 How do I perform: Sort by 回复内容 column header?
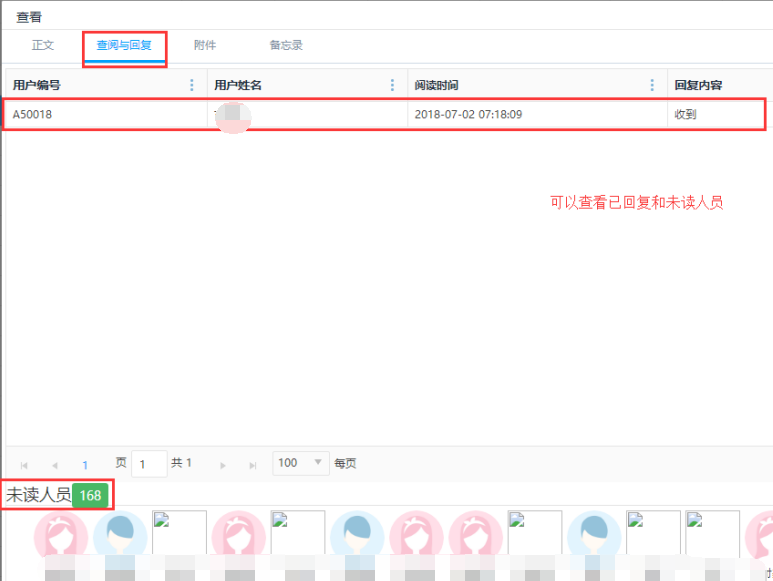[x=698, y=86]
